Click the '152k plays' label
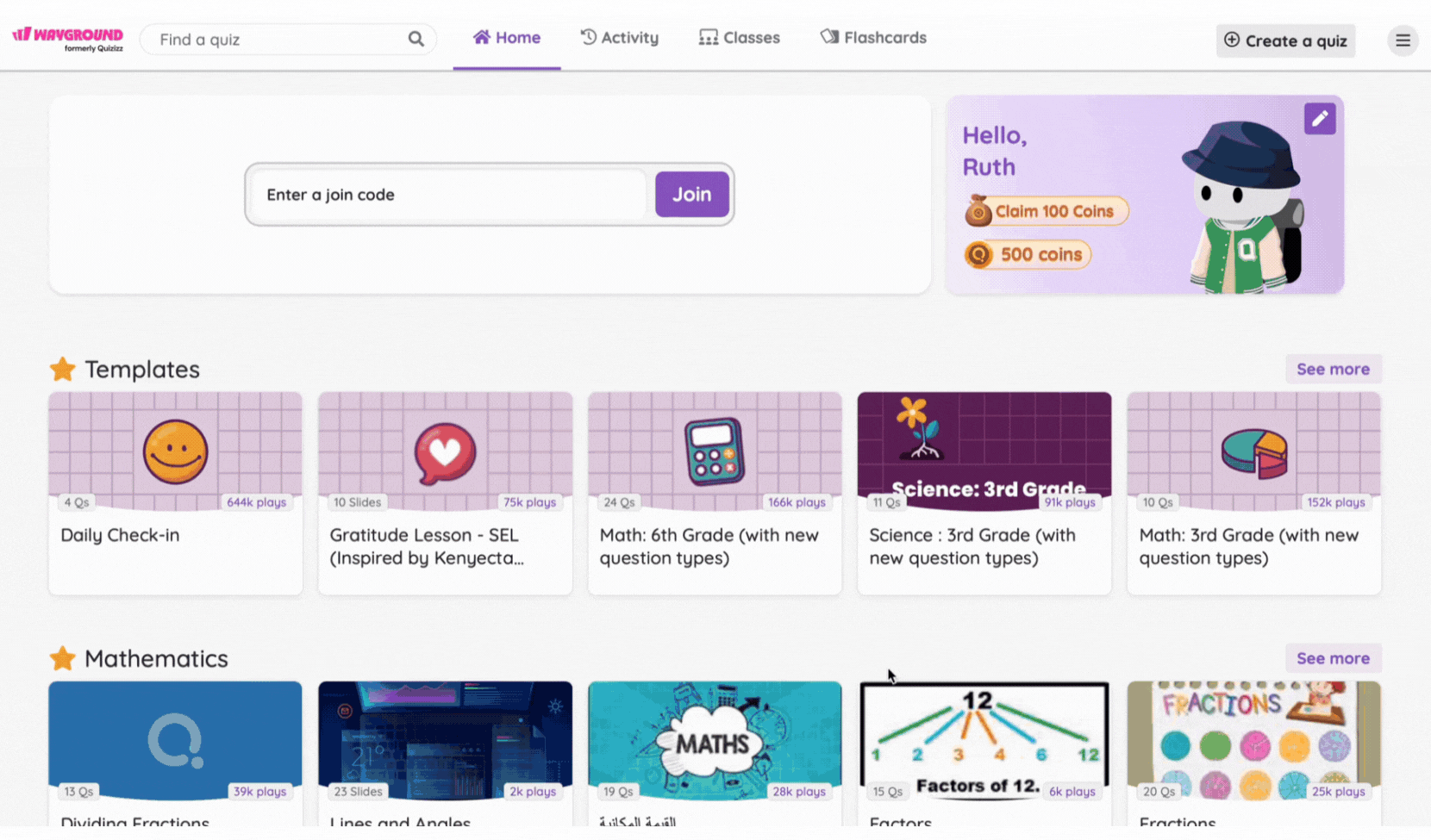The height and width of the screenshot is (840, 1431). pos(1336,502)
